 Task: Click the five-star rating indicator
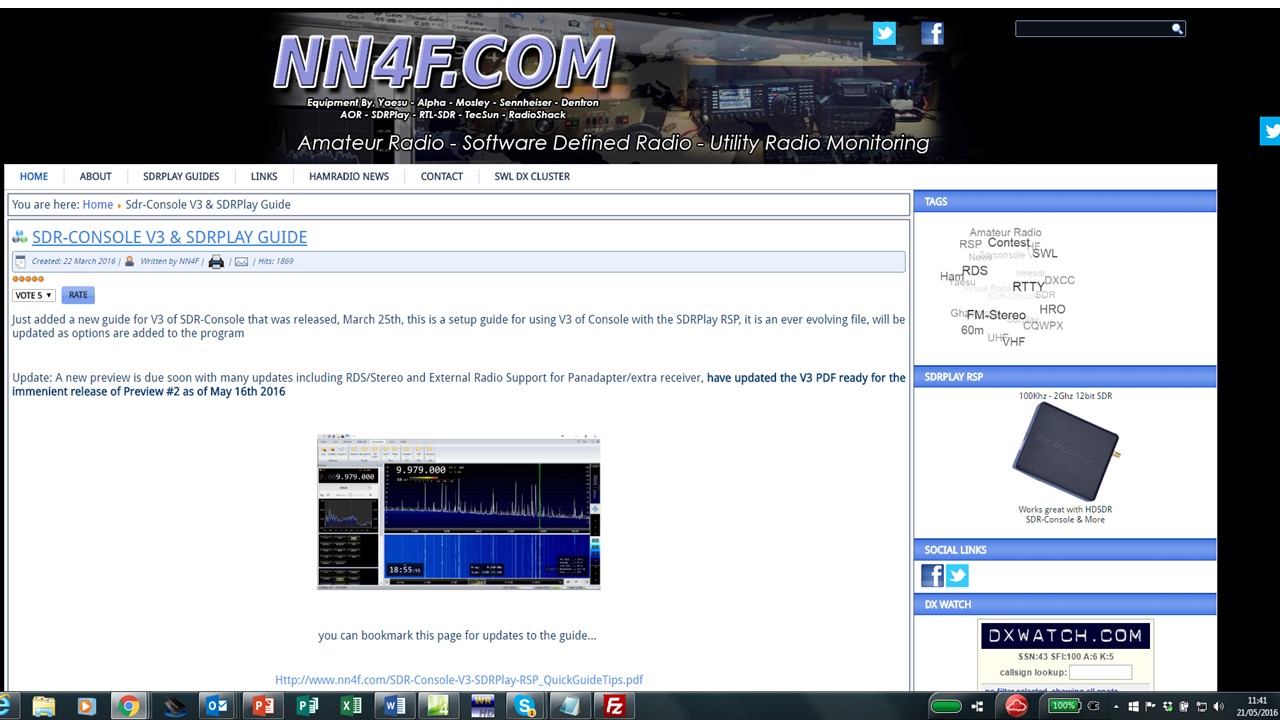coord(28,279)
